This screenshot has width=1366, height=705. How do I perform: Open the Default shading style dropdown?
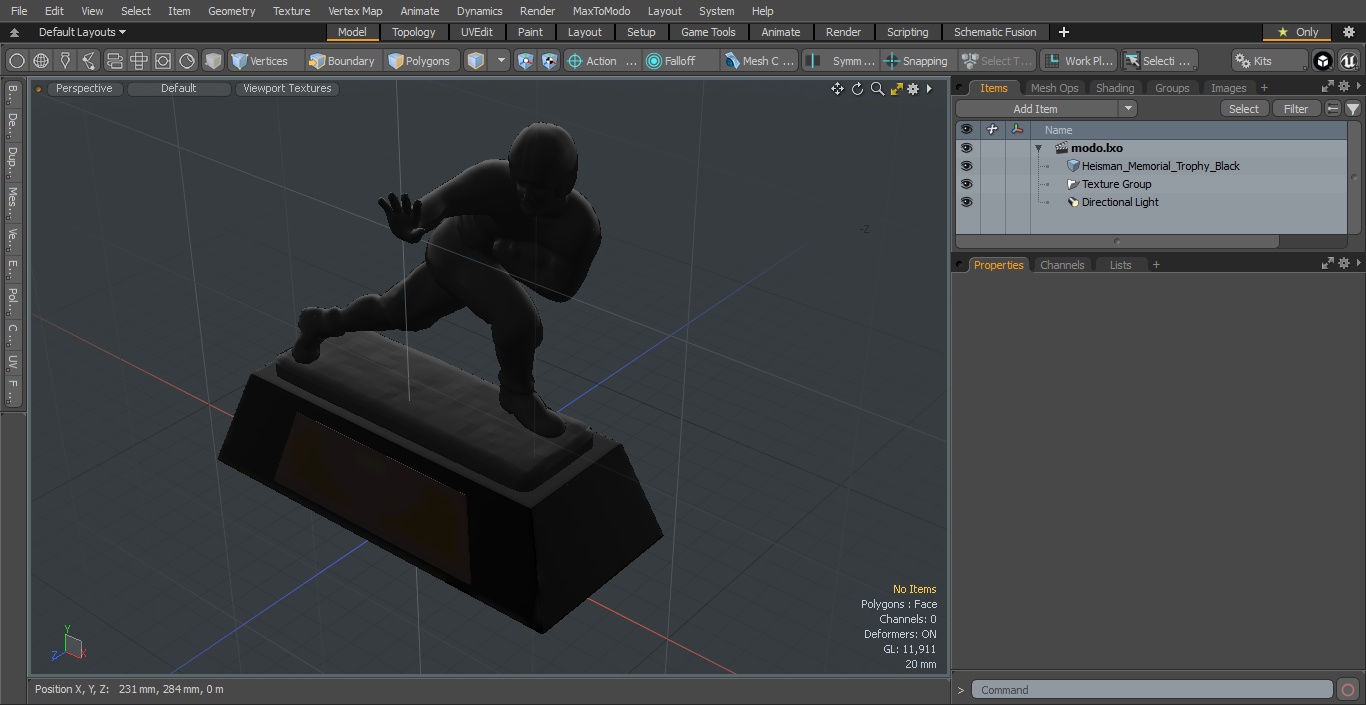point(179,88)
